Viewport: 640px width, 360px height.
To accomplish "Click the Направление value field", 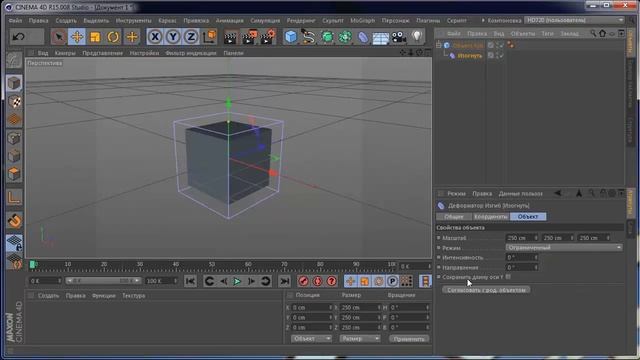I will click(522, 267).
